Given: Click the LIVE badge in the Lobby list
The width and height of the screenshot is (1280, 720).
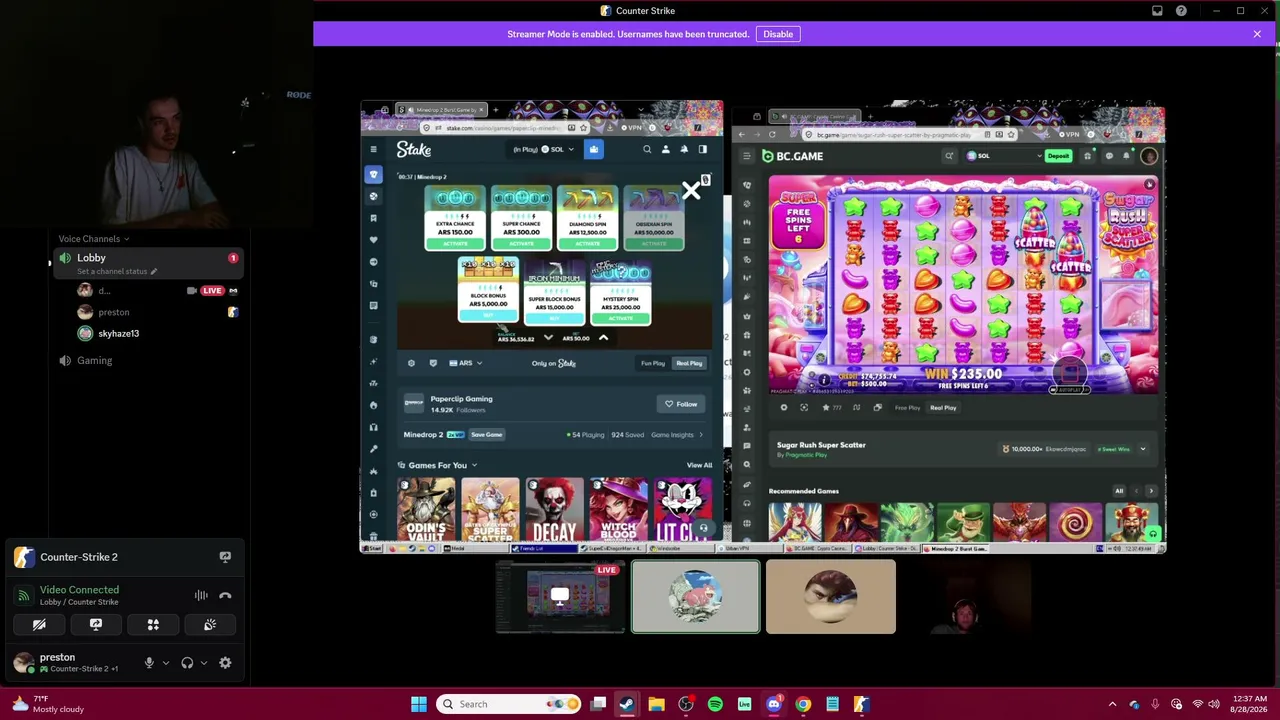Looking at the screenshot, I should pos(212,291).
